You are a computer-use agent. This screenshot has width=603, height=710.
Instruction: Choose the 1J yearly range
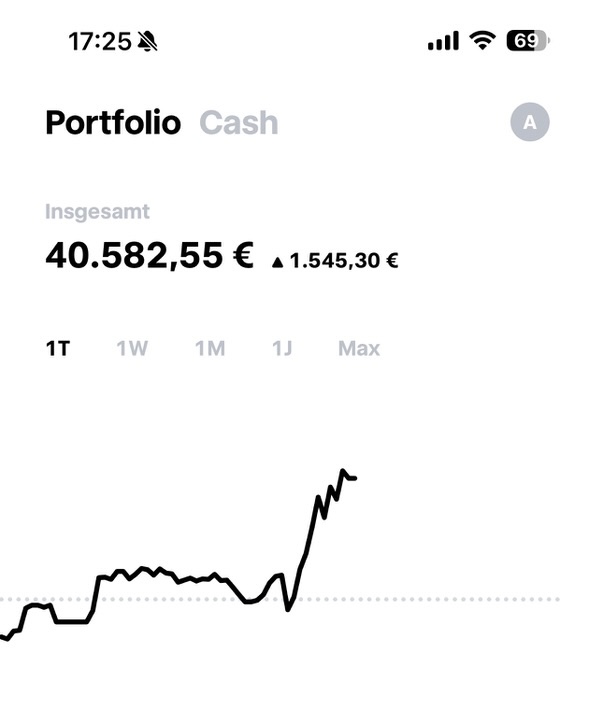click(x=282, y=348)
